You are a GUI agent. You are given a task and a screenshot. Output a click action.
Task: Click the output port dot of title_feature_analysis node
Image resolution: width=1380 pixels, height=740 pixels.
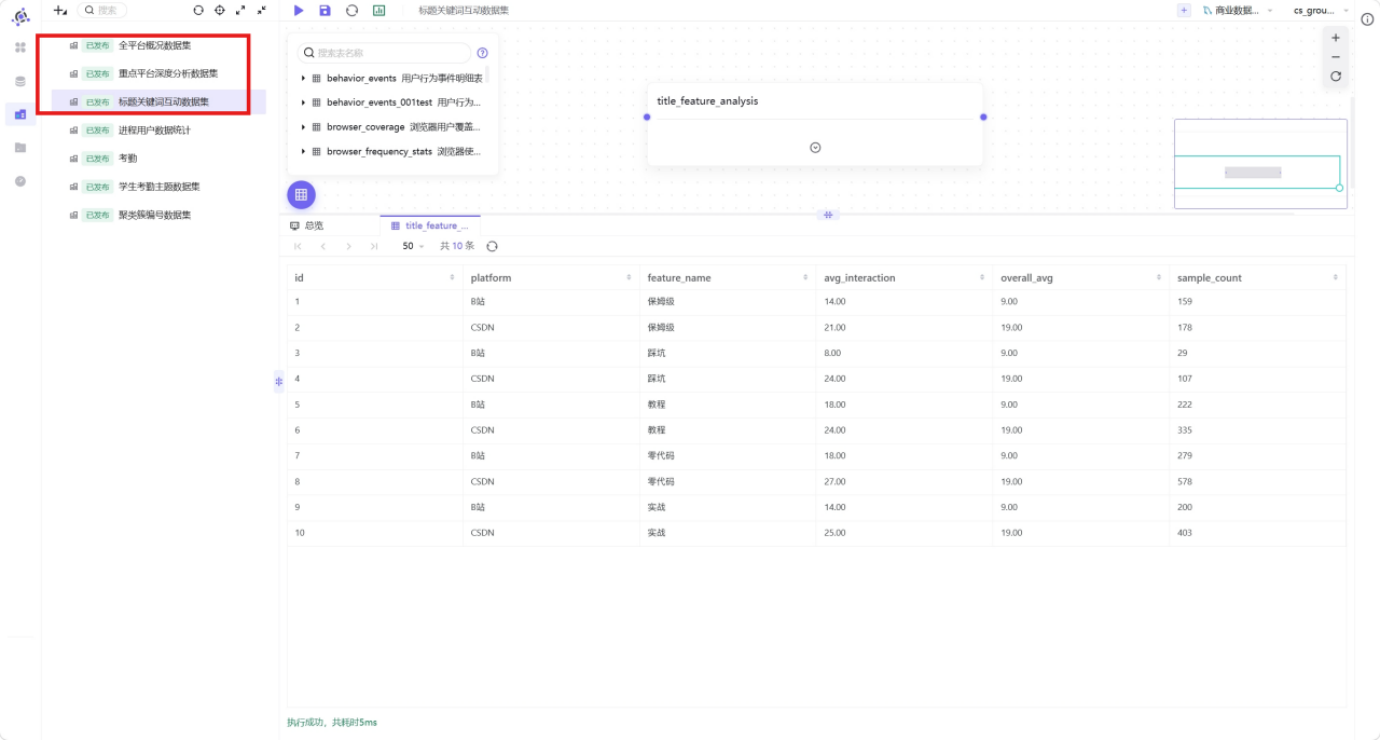983,117
